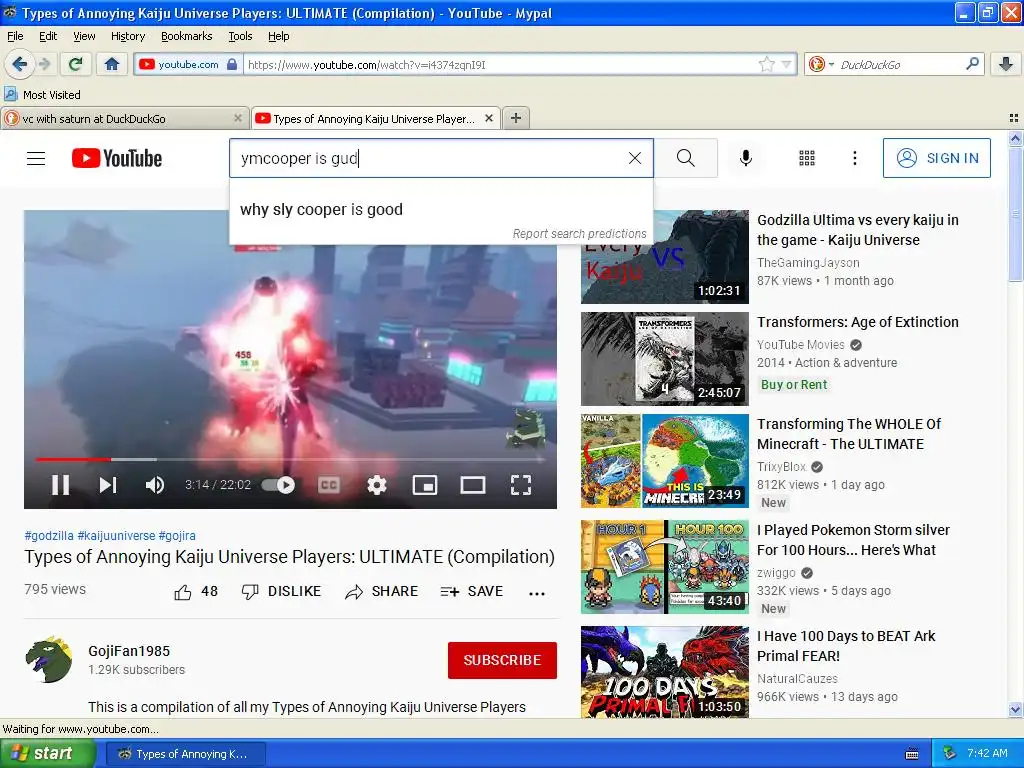
Task: Click the SIGN IN button
Action: tap(936, 158)
